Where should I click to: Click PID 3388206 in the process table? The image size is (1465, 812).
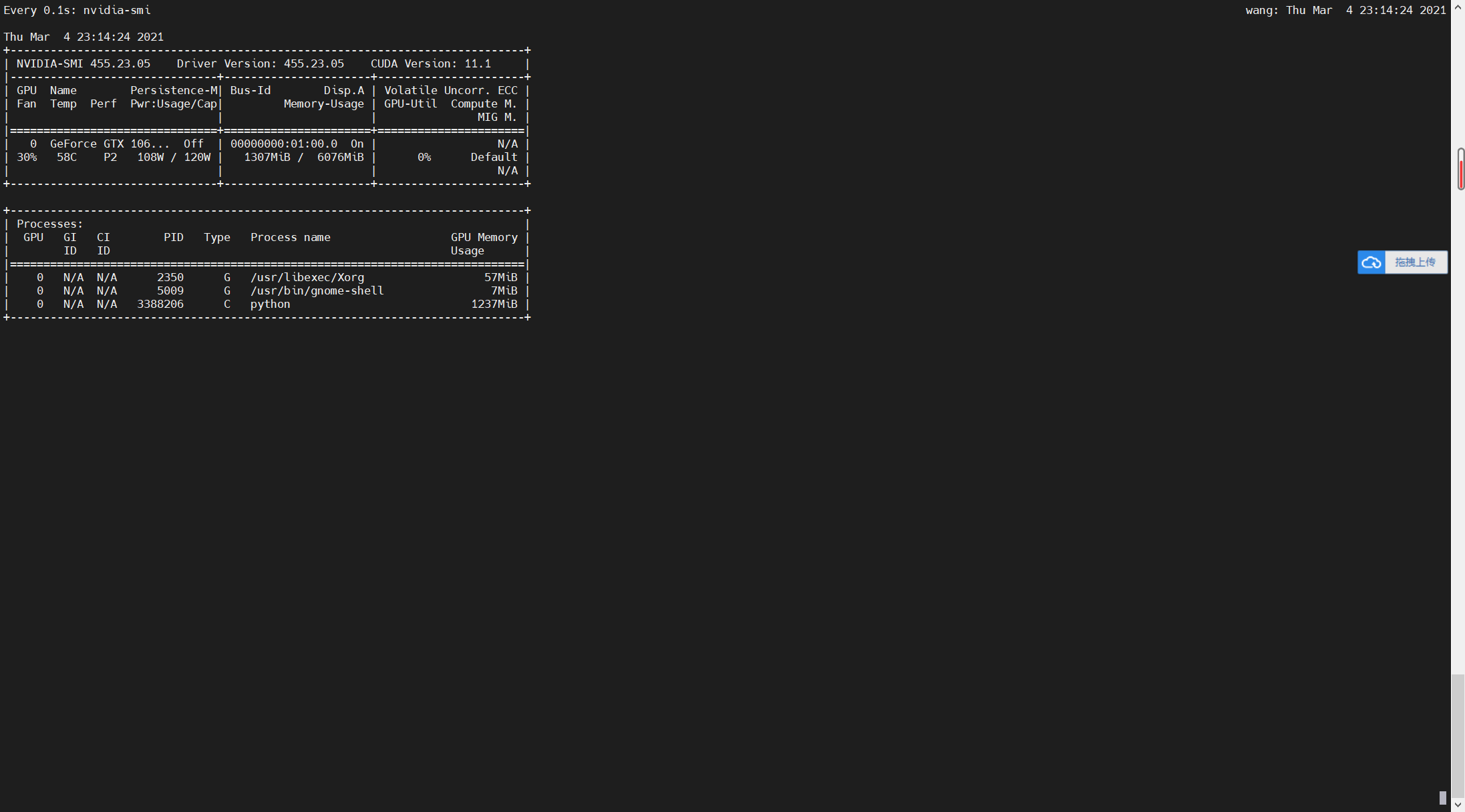pyautogui.click(x=160, y=304)
